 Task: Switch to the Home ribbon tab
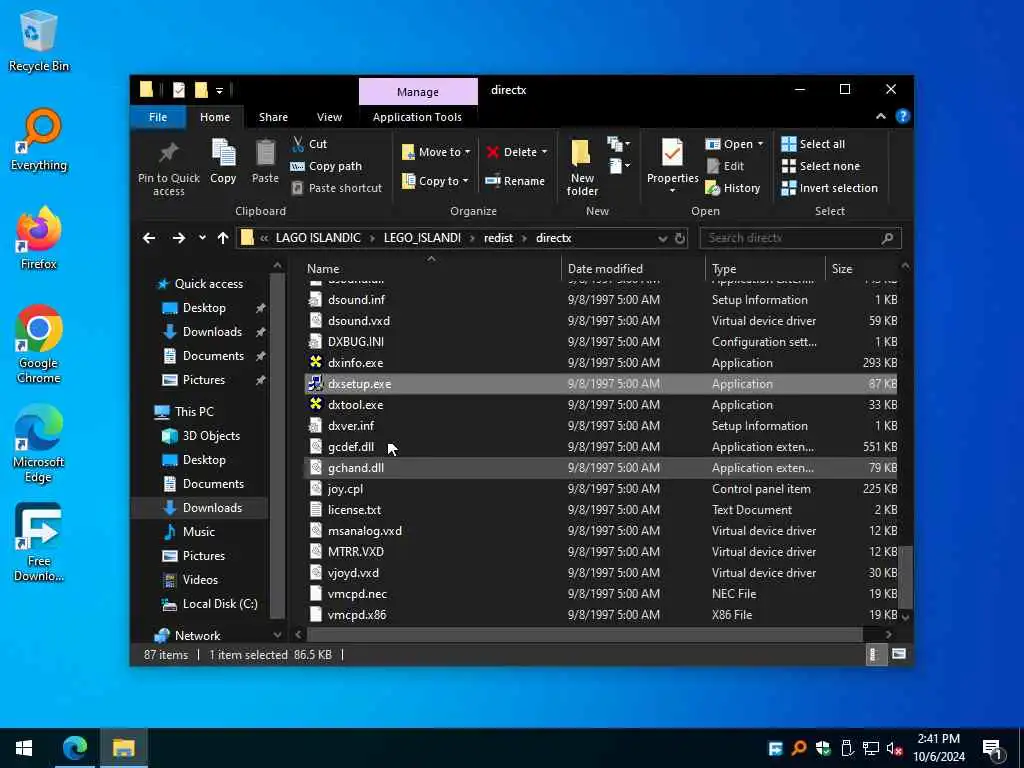tap(215, 117)
